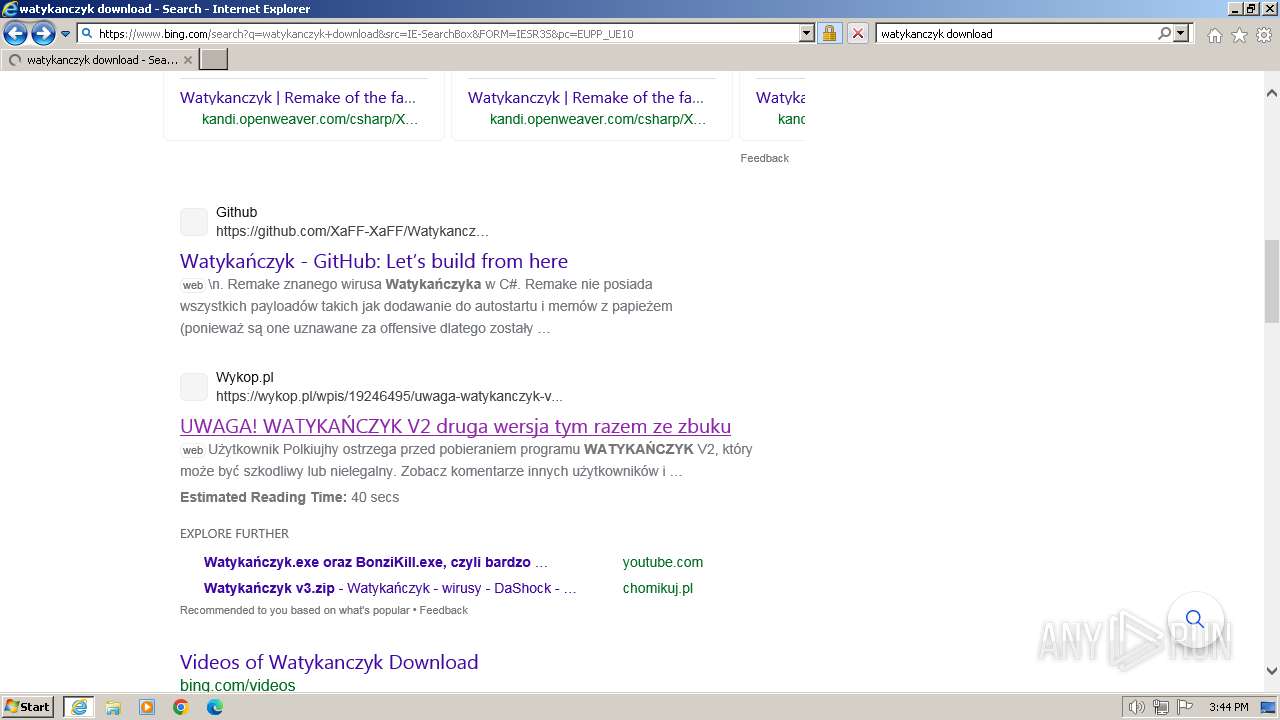
Task: Click the wykop.pl/wpis/19246495 URL text
Action: tap(389, 396)
